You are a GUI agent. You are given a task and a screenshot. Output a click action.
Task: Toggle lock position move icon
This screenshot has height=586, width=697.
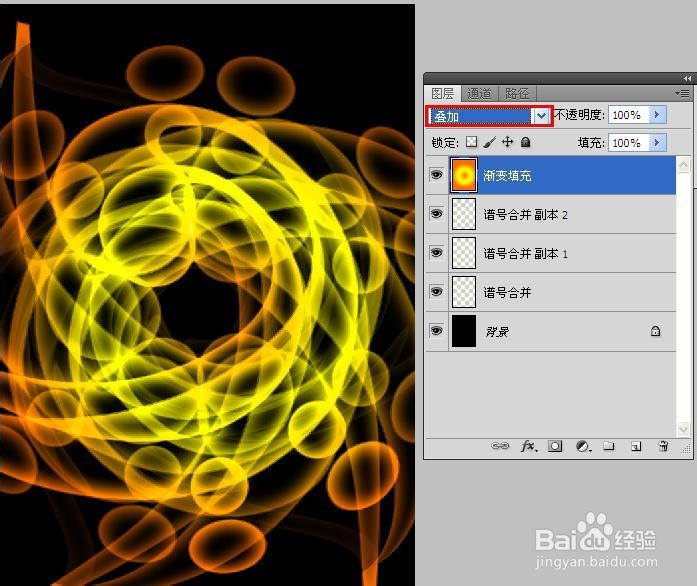click(508, 142)
